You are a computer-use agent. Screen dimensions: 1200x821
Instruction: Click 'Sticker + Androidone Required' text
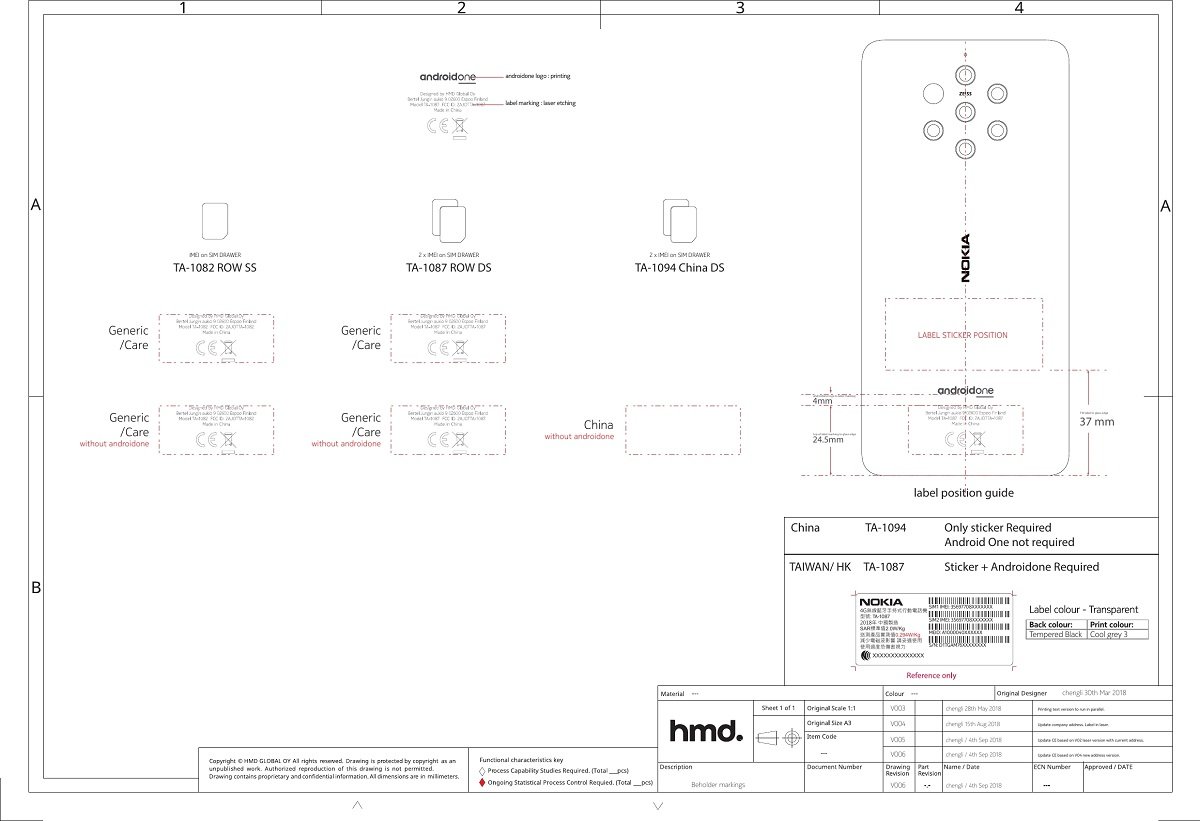point(1021,567)
